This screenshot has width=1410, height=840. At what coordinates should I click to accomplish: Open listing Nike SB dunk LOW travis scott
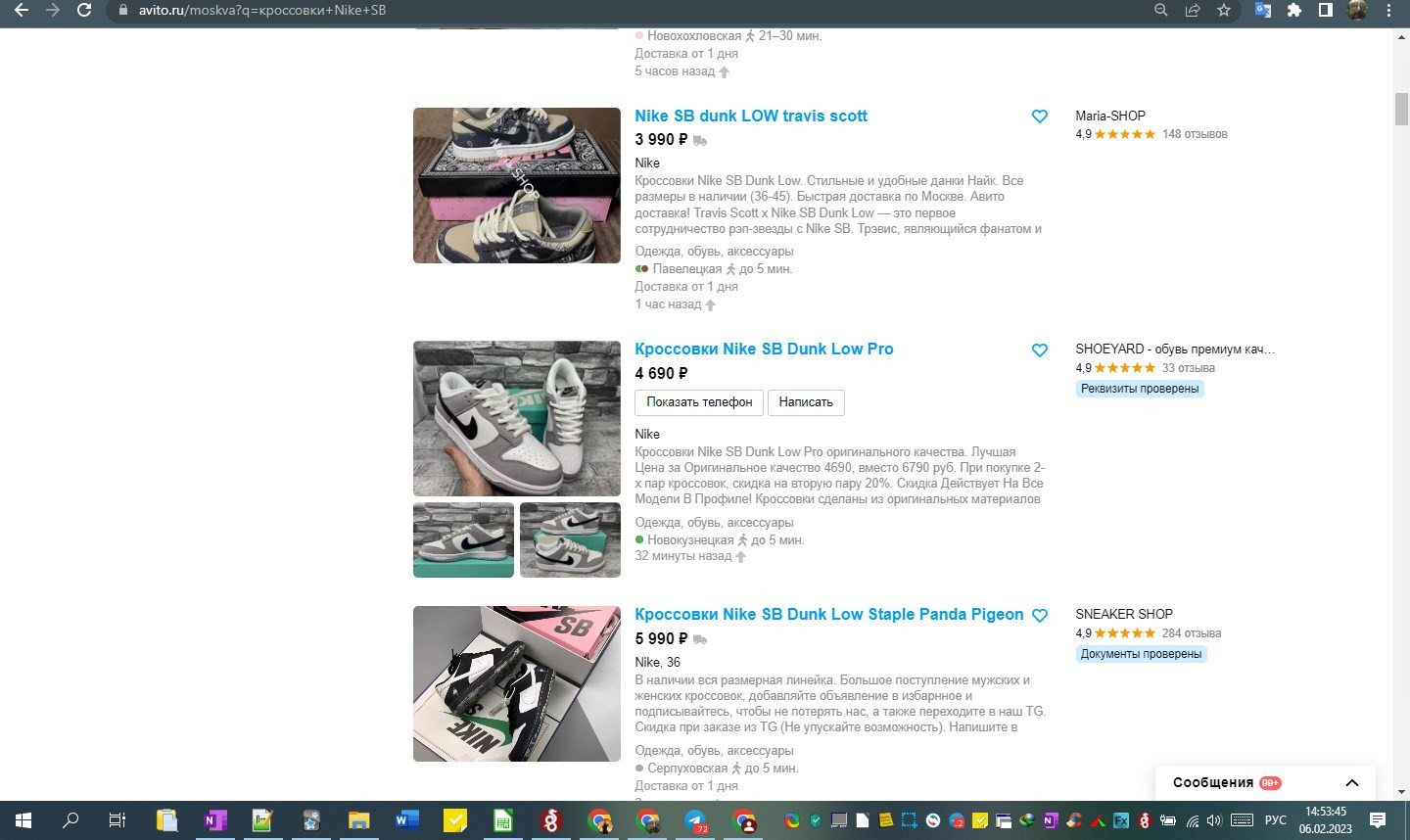tap(751, 116)
